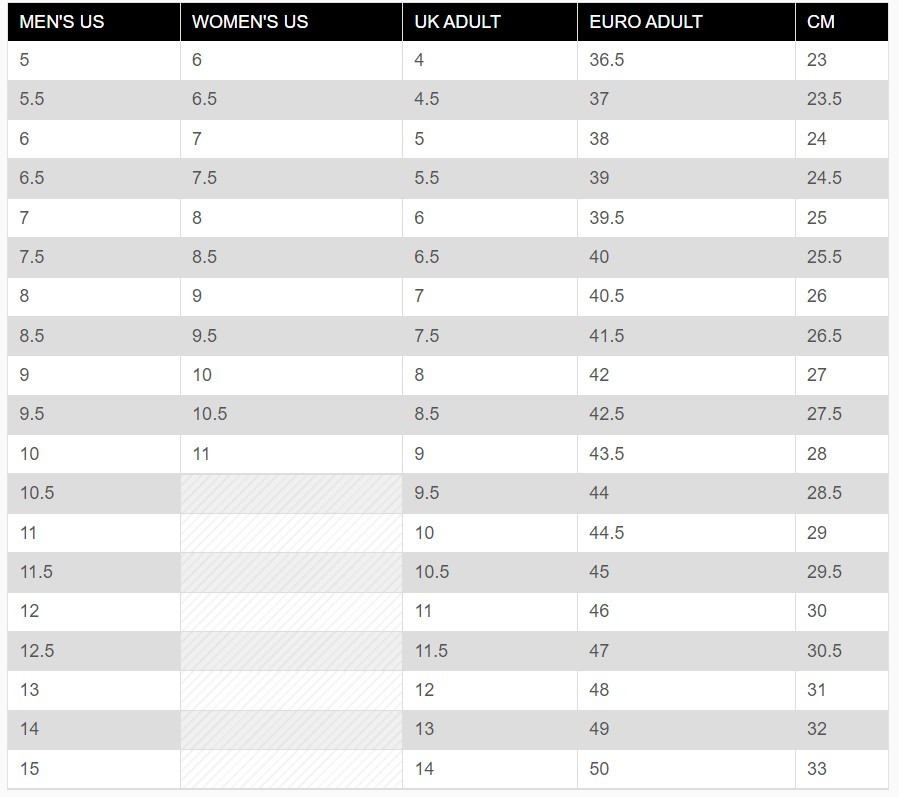Click Euro Adult 43.5 cell
The height and width of the screenshot is (797, 899).
686,454
